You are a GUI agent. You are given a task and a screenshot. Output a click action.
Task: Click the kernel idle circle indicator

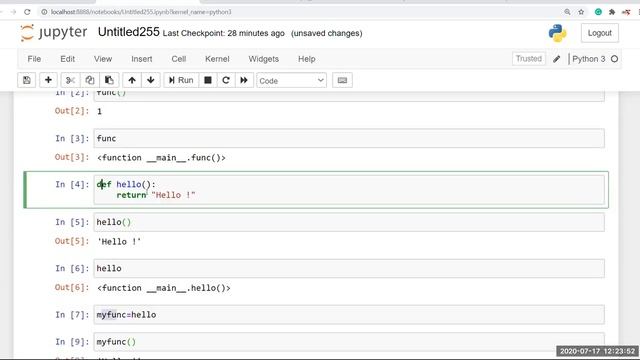coord(614,59)
